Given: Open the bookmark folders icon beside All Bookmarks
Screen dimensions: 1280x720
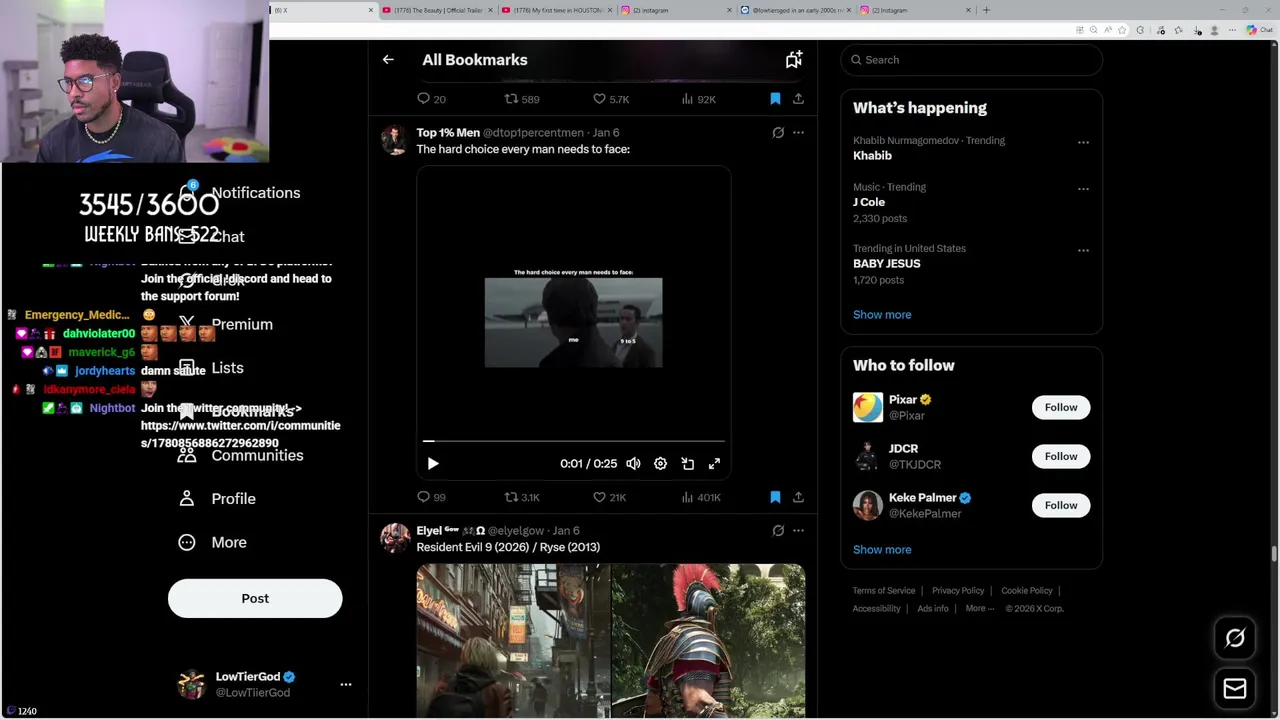Looking at the screenshot, I should tap(794, 60).
